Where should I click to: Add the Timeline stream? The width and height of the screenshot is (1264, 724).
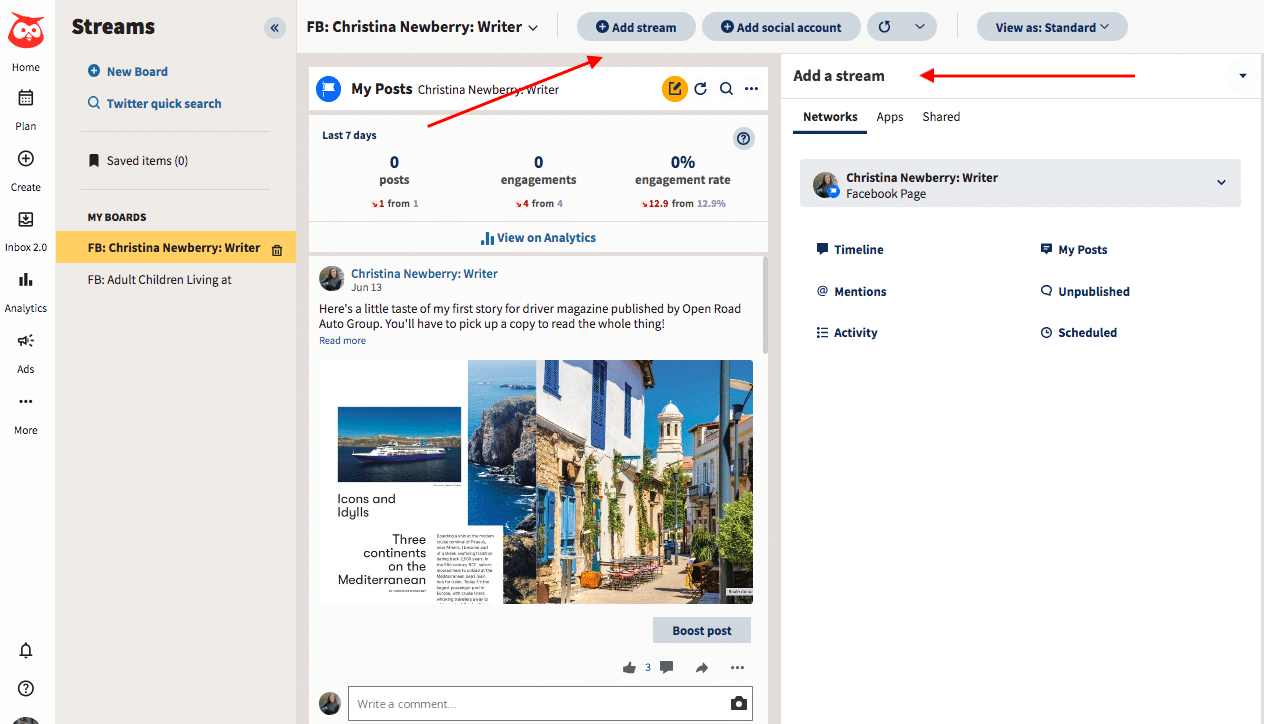tap(850, 250)
